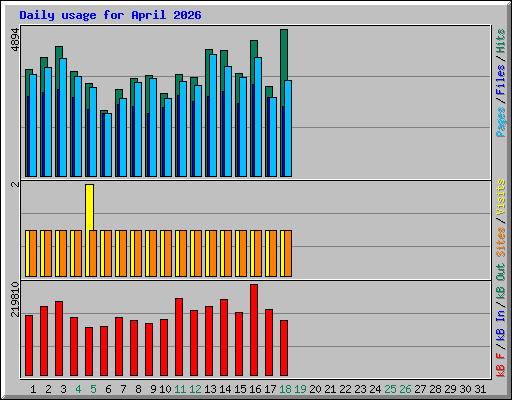This screenshot has height=400, width=512.
Task: Click day label 6 on the x-axis
Action: [x=108, y=389]
